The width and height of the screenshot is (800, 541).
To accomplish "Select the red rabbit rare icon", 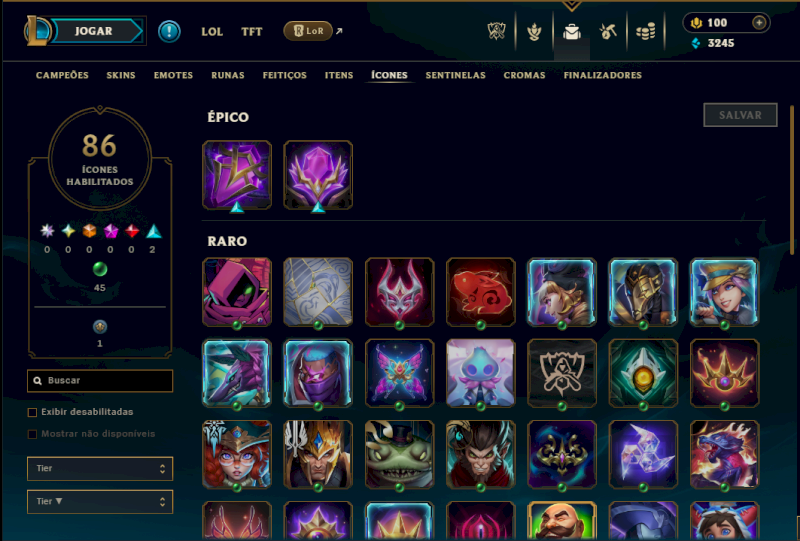I will click(x=481, y=292).
